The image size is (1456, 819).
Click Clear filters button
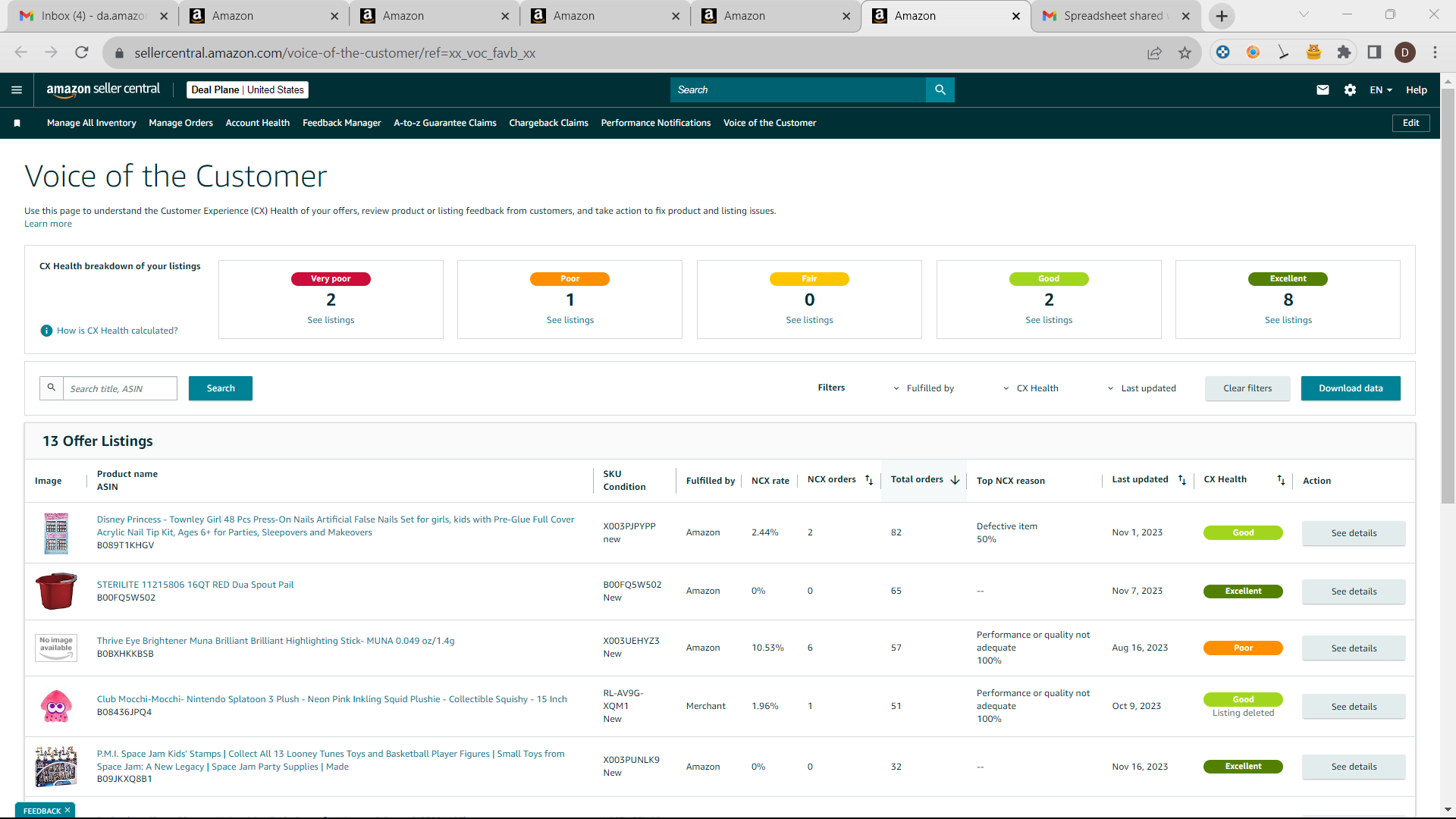[1247, 388]
